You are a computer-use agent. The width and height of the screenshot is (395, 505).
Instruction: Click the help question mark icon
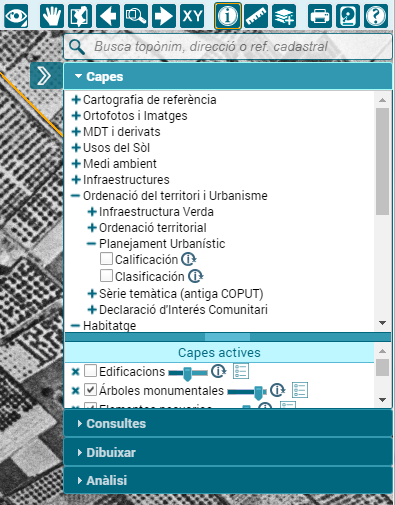point(376,16)
